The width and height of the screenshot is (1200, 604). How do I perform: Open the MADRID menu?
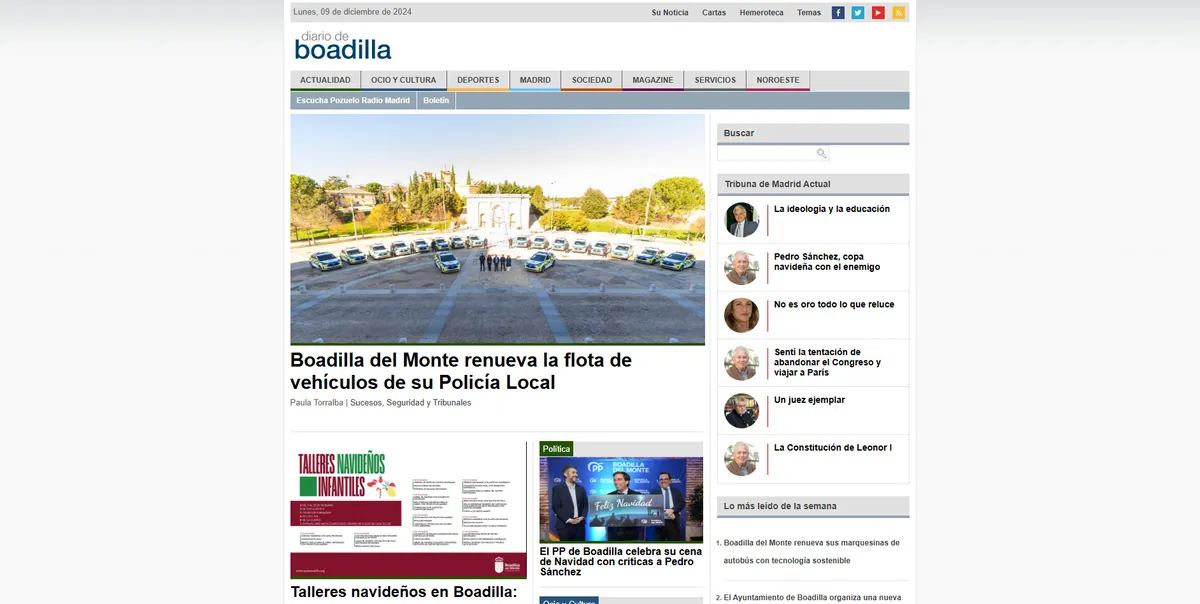click(x=535, y=80)
